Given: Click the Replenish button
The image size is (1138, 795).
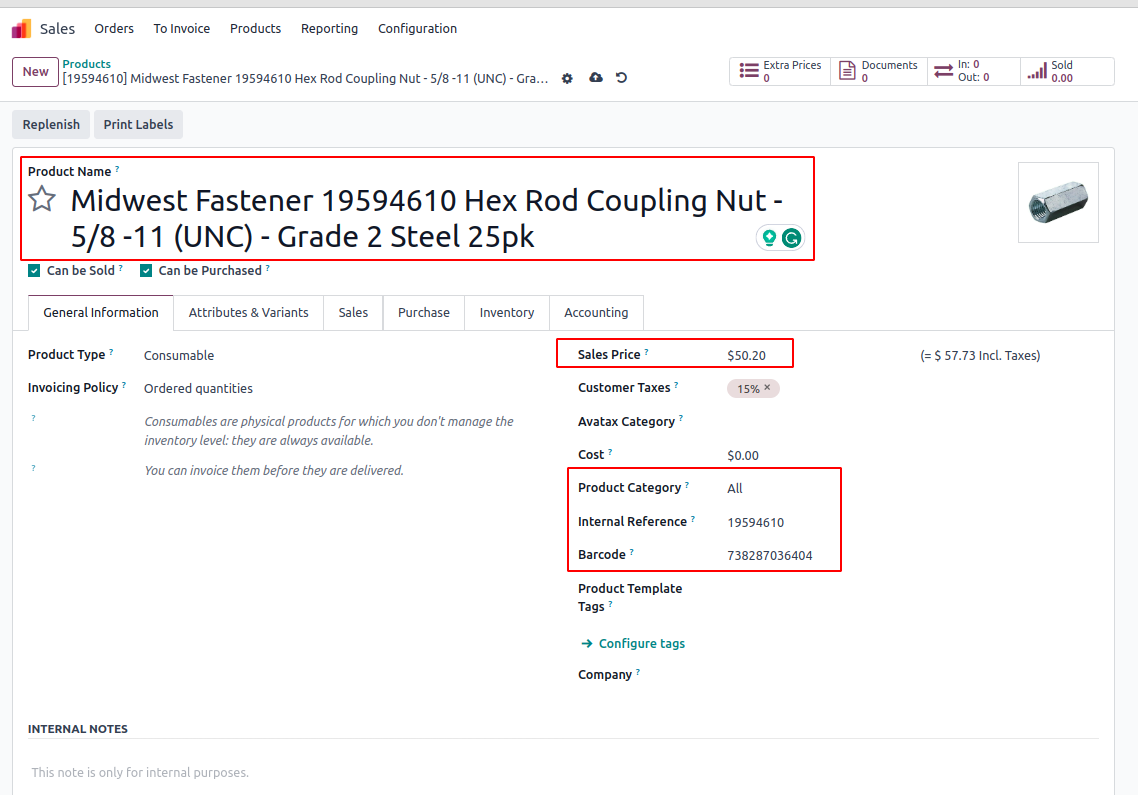Looking at the screenshot, I should [x=51, y=125].
